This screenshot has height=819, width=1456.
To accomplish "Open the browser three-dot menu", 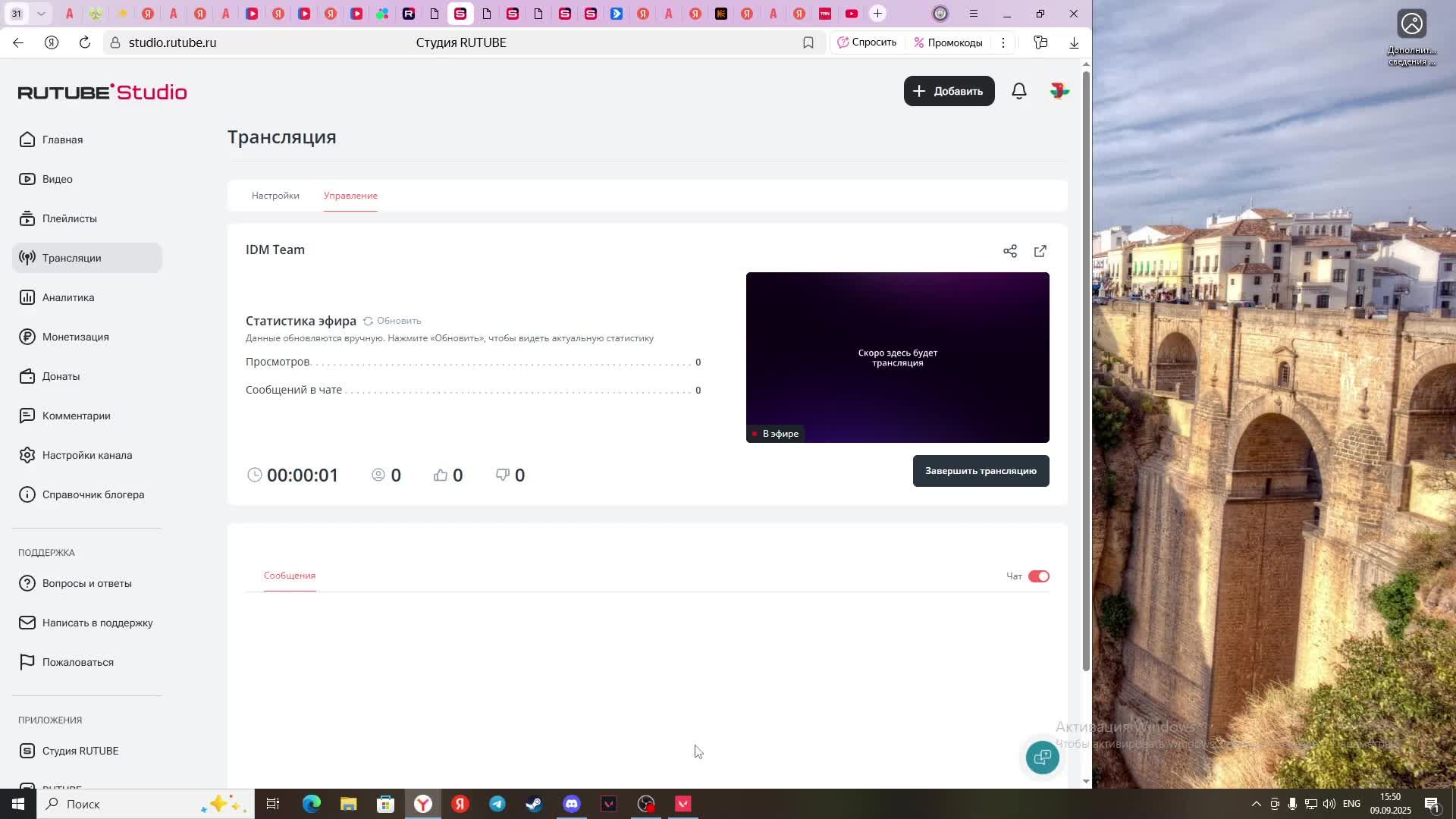I will coord(1003,42).
